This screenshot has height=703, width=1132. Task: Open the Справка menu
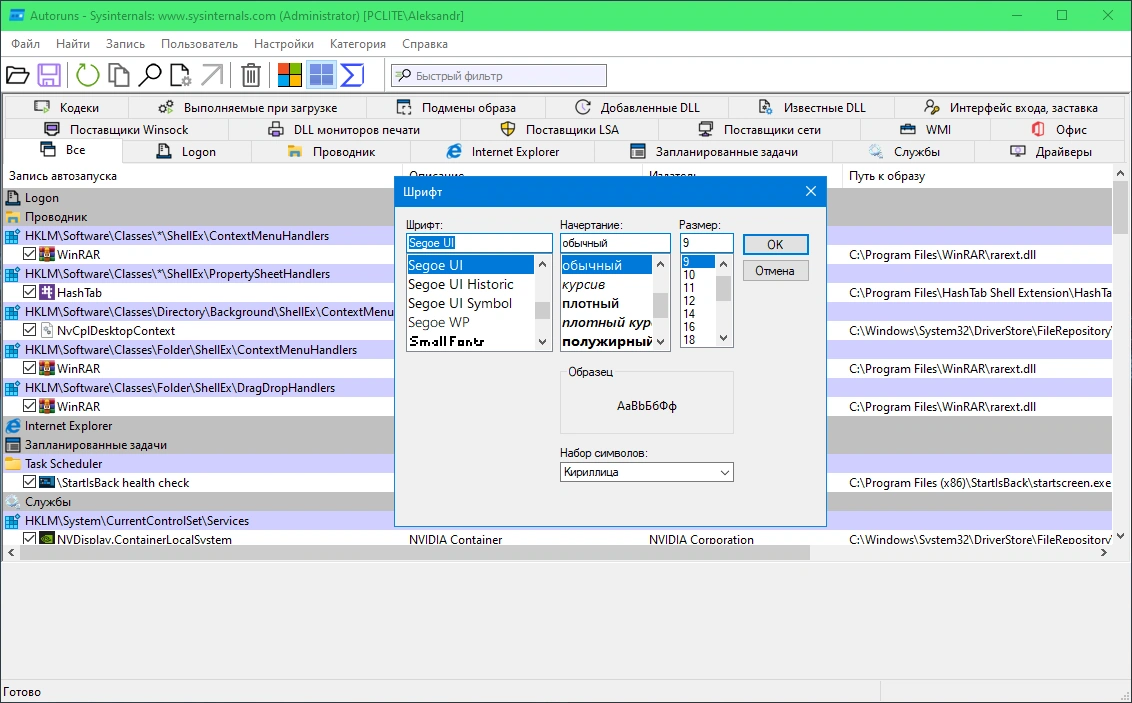click(424, 44)
